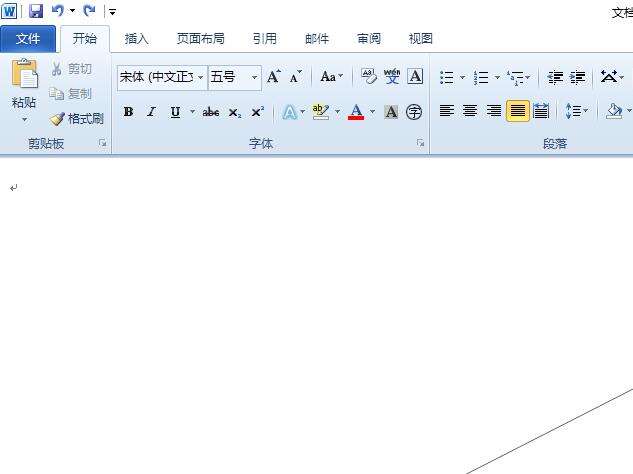This screenshot has width=633, height=474.
Task: Click the Numbering list icon
Action: [x=481, y=77]
